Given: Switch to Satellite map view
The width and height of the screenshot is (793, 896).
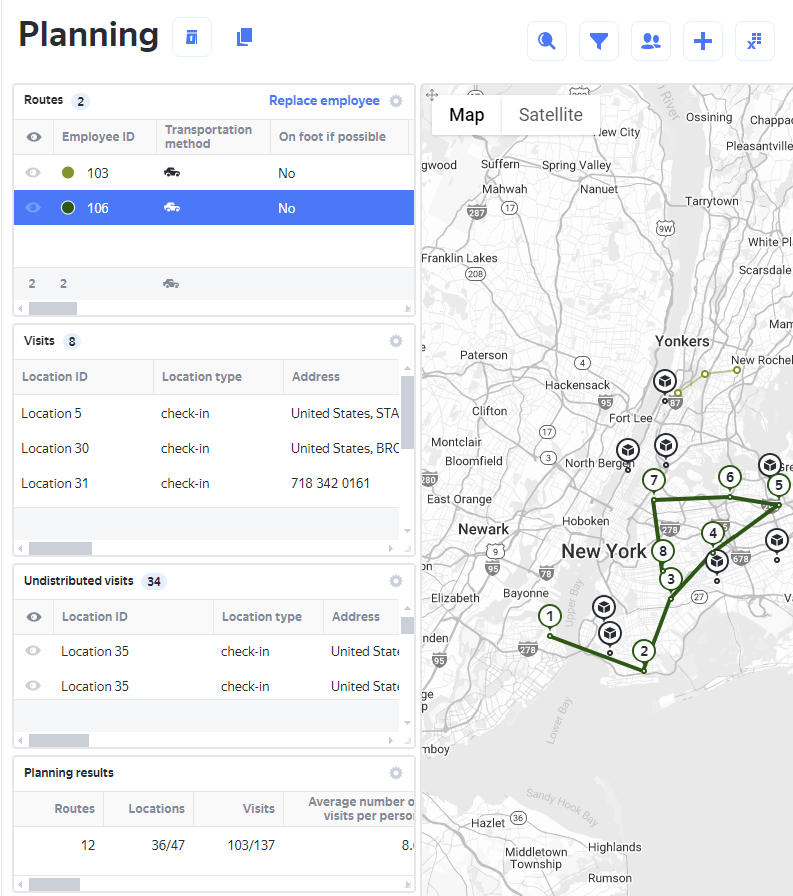Looking at the screenshot, I should point(550,115).
